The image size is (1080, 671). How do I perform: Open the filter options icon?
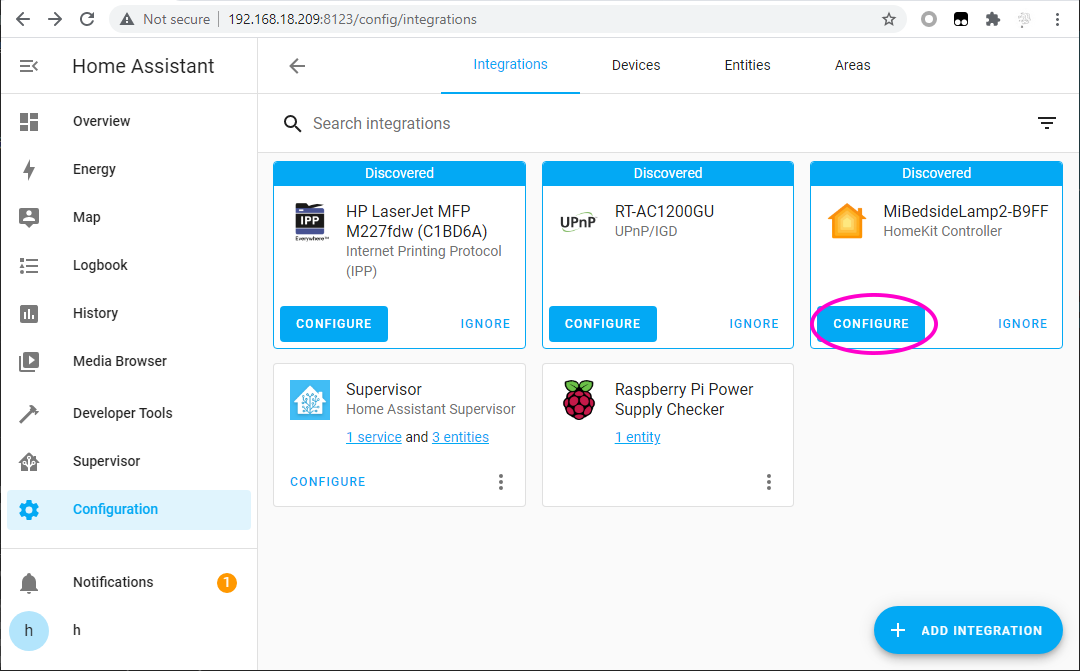pos(1046,123)
